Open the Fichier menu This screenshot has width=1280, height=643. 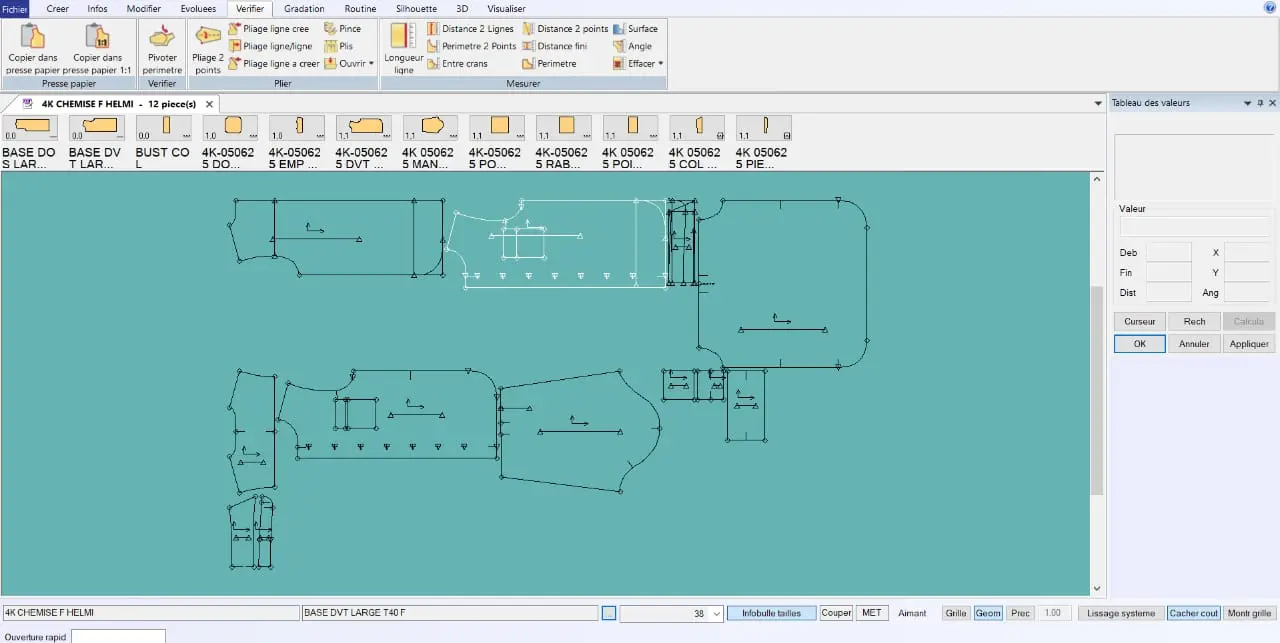pyautogui.click(x=15, y=8)
